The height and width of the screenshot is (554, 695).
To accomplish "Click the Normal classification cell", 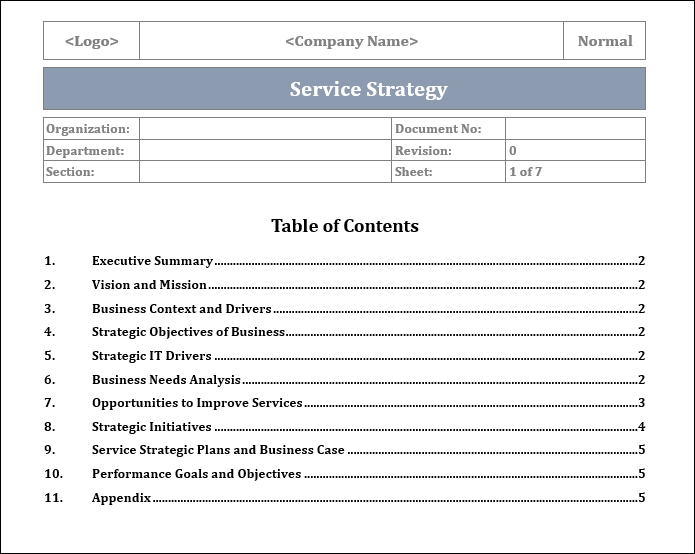I will 605,42.
